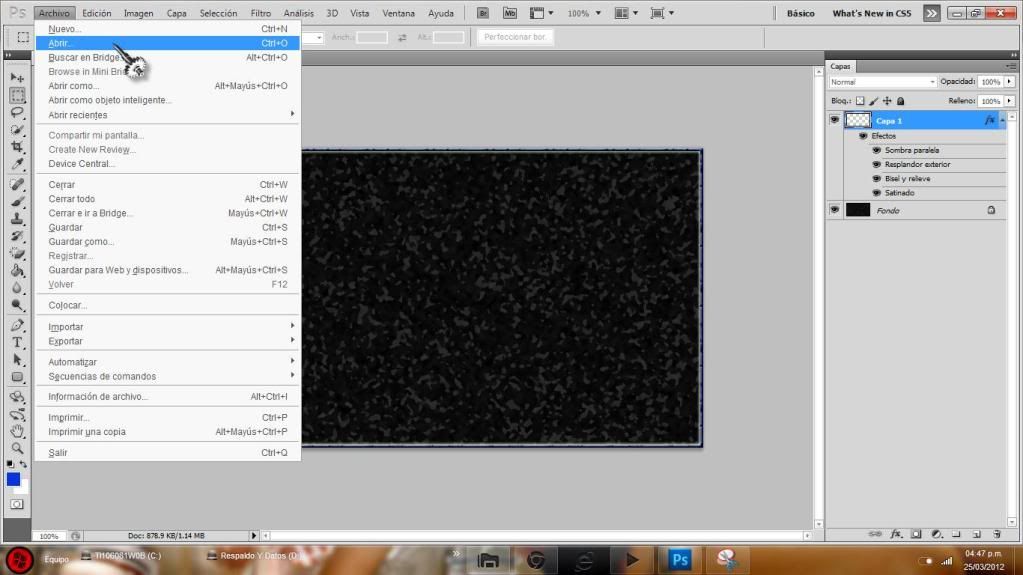Click the Photoshop taskbar icon
The height and width of the screenshot is (575, 1023).
click(679, 560)
